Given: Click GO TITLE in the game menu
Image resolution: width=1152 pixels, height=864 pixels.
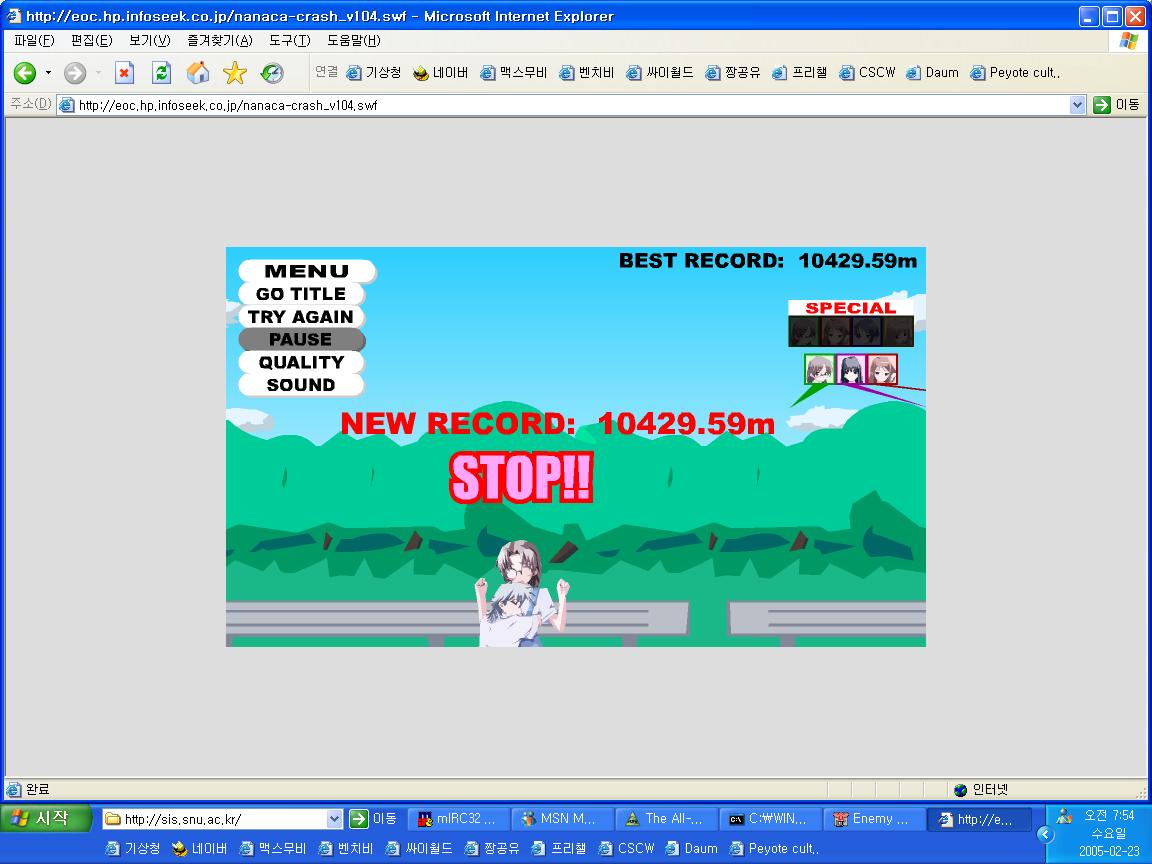Looking at the screenshot, I should pyautogui.click(x=301, y=294).
